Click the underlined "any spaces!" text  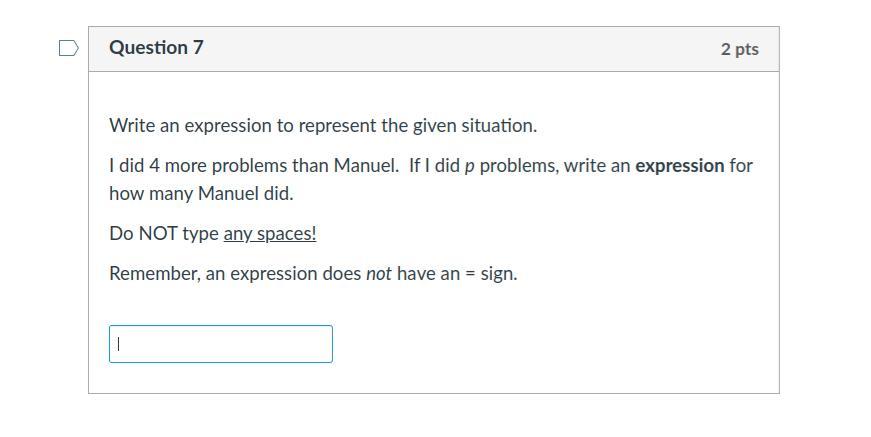point(269,234)
